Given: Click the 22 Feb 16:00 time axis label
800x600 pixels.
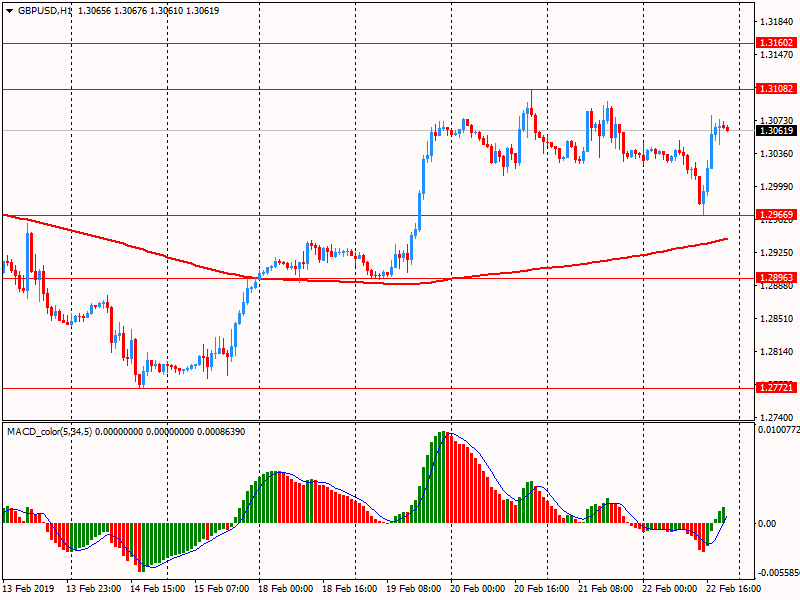Looking at the screenshot, I should click(733, 590).
